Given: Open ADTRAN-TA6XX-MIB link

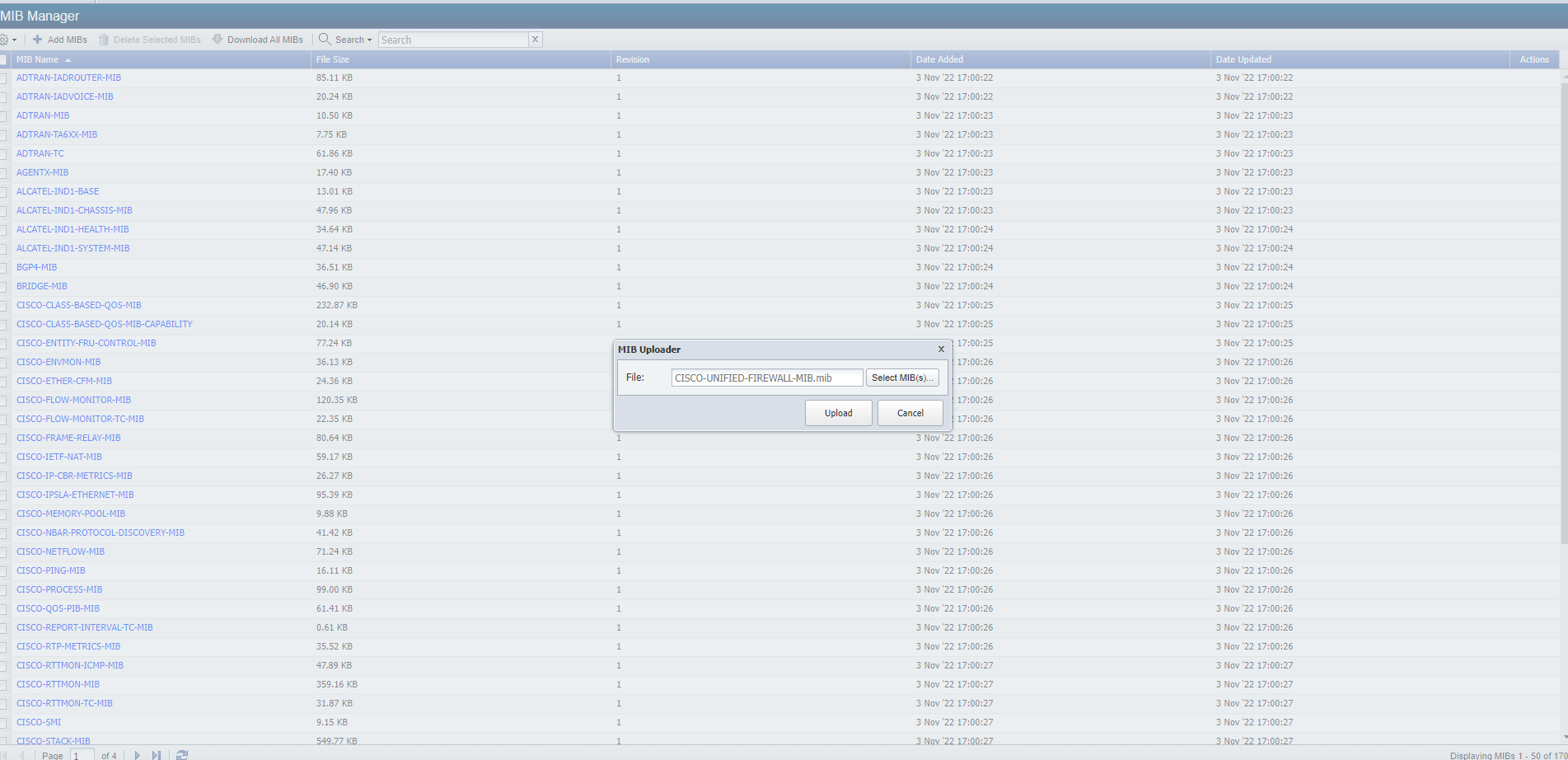Looking at the screenshot, I should coord(57,134).
